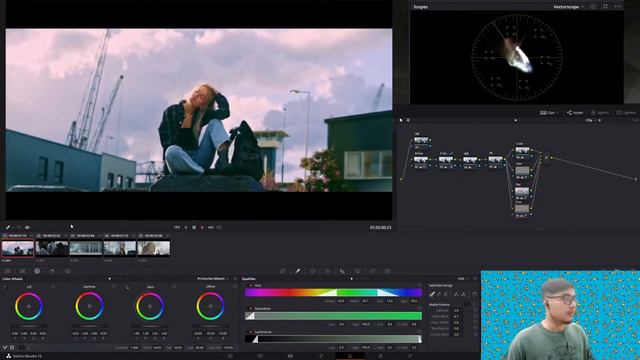
Task: Click the Denoise value in Matte Finesse
Action: pyautogui.click(x=456, y=311)
